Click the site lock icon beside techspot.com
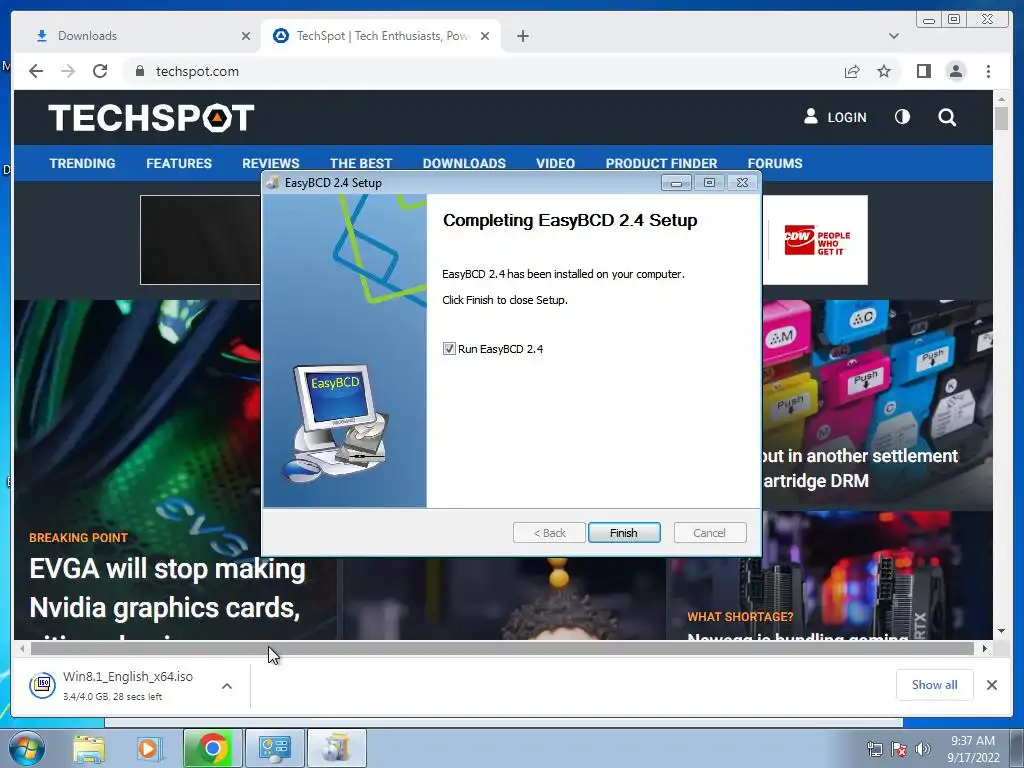 (140, 71)
